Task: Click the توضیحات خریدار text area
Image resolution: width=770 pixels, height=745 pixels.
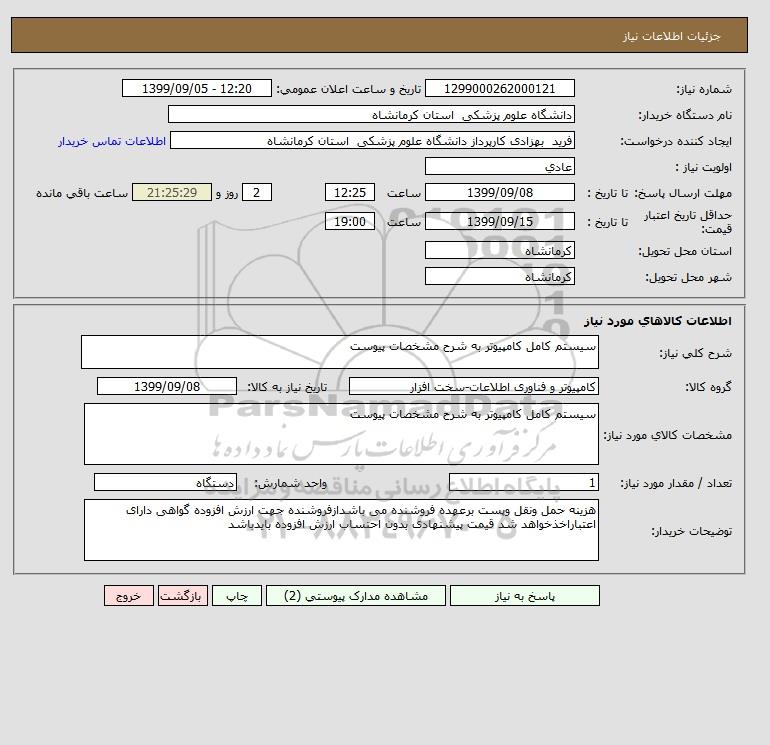Action: tap(341, 530)
